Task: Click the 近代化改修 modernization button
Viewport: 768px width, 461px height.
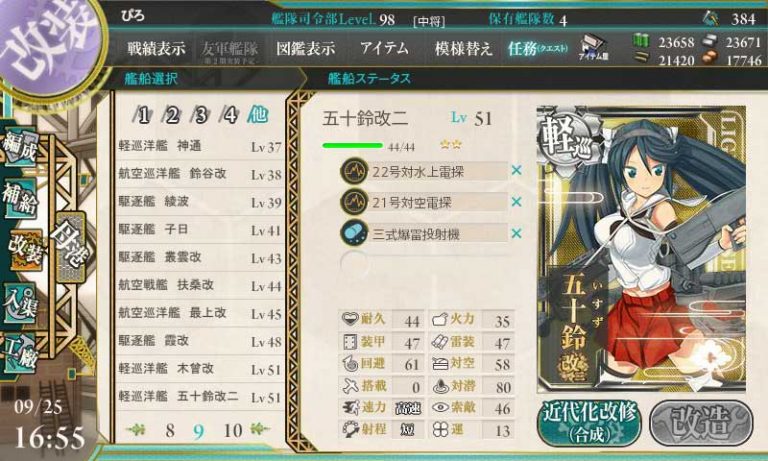Action: pyautogui.click(x=590, y=424)
